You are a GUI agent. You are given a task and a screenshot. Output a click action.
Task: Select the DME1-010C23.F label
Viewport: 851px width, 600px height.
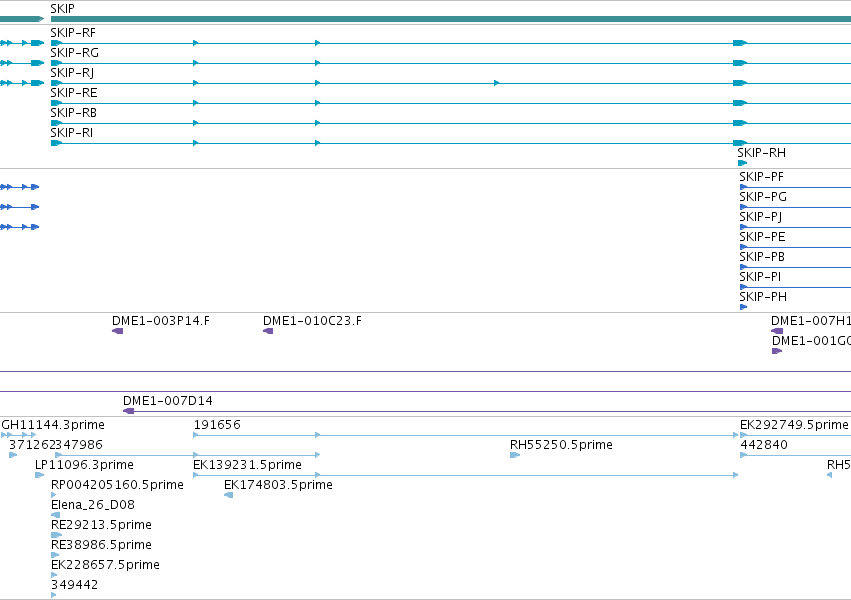312,321
